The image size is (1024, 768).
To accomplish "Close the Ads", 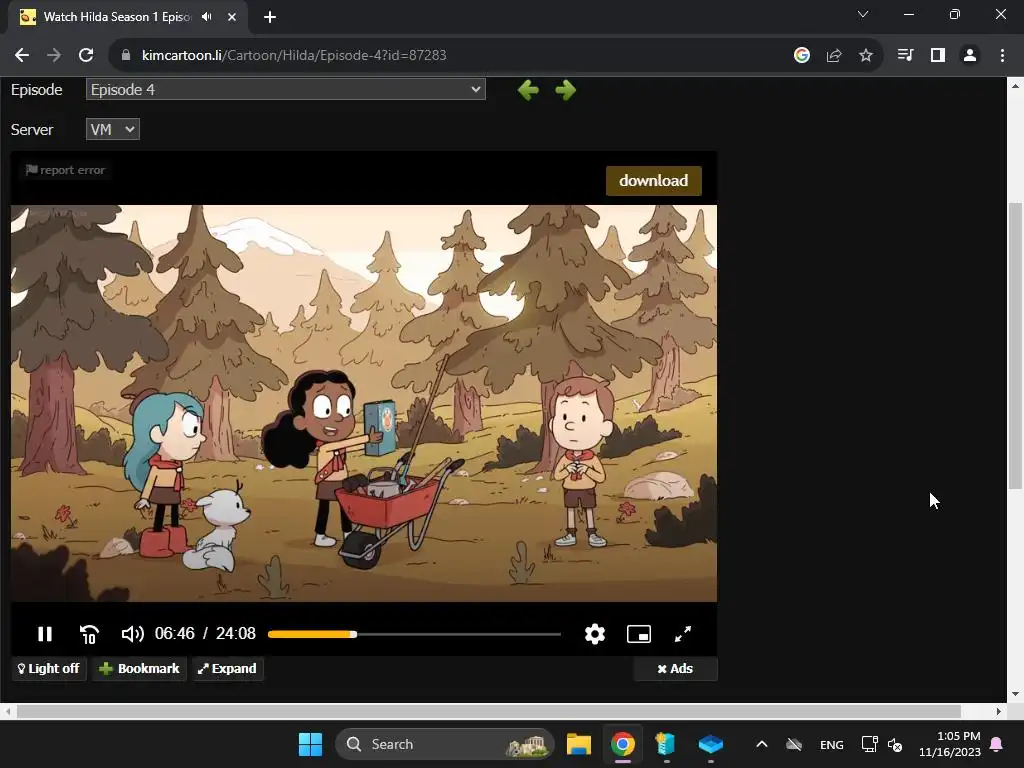I will tap(675, 669).
